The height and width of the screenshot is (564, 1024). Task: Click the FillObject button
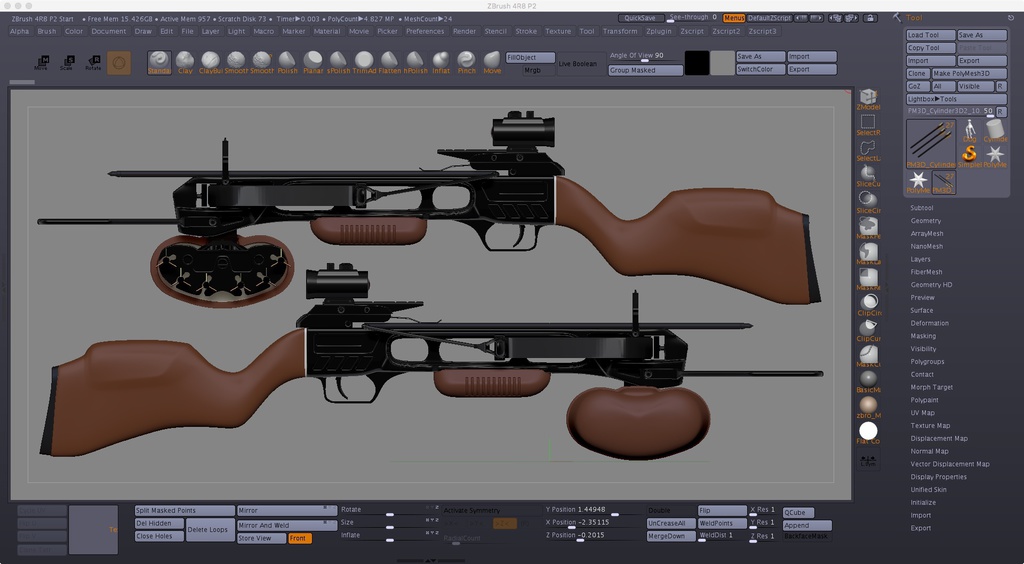tap(530, 57)
